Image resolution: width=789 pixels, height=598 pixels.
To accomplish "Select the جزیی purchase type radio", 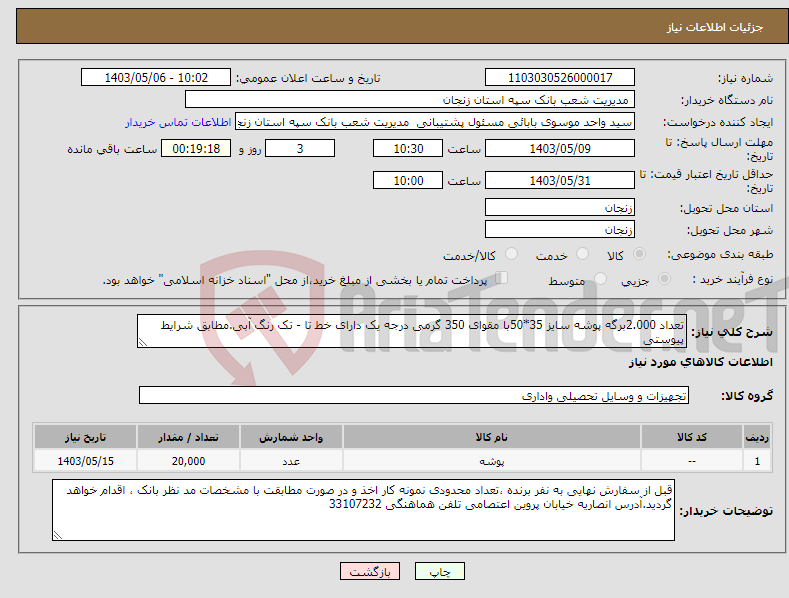I will click(664, 278).
